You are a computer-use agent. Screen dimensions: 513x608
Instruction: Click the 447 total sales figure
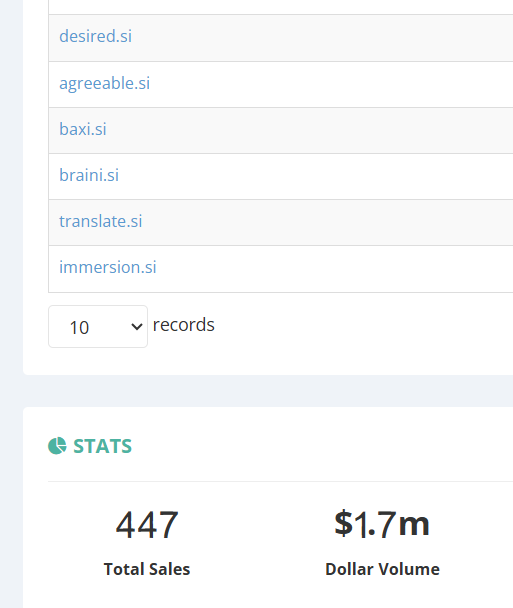(x=147, y=525)
